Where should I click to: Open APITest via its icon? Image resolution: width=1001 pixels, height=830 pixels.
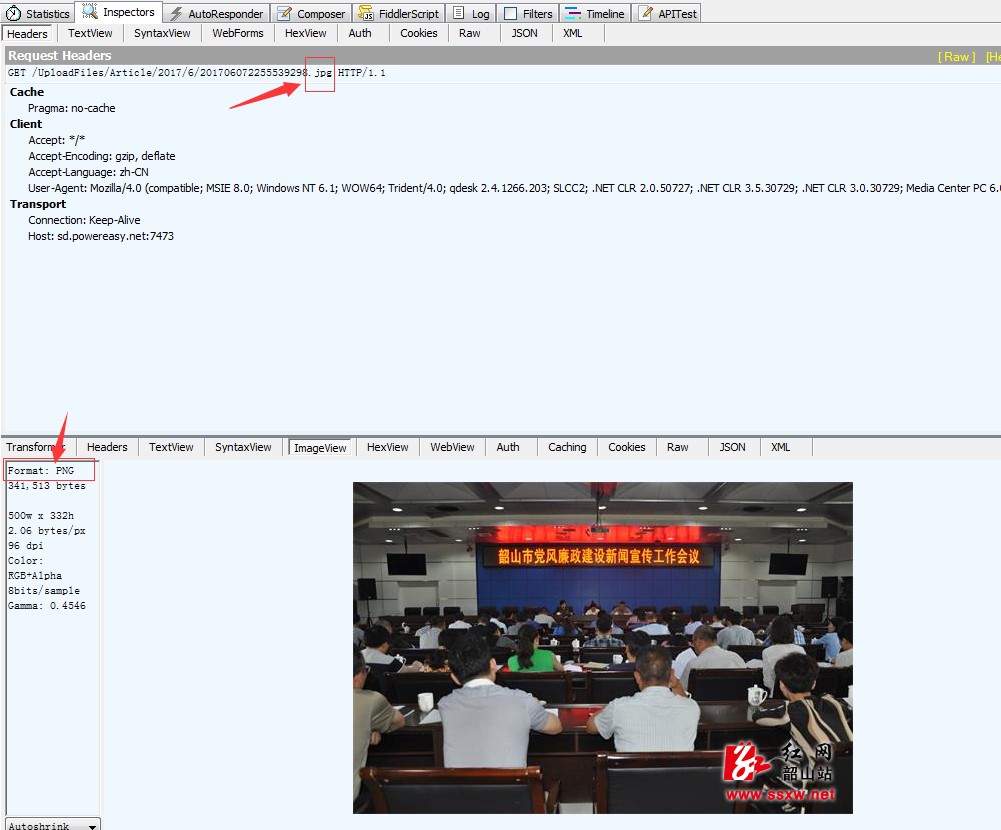[646, 14]
